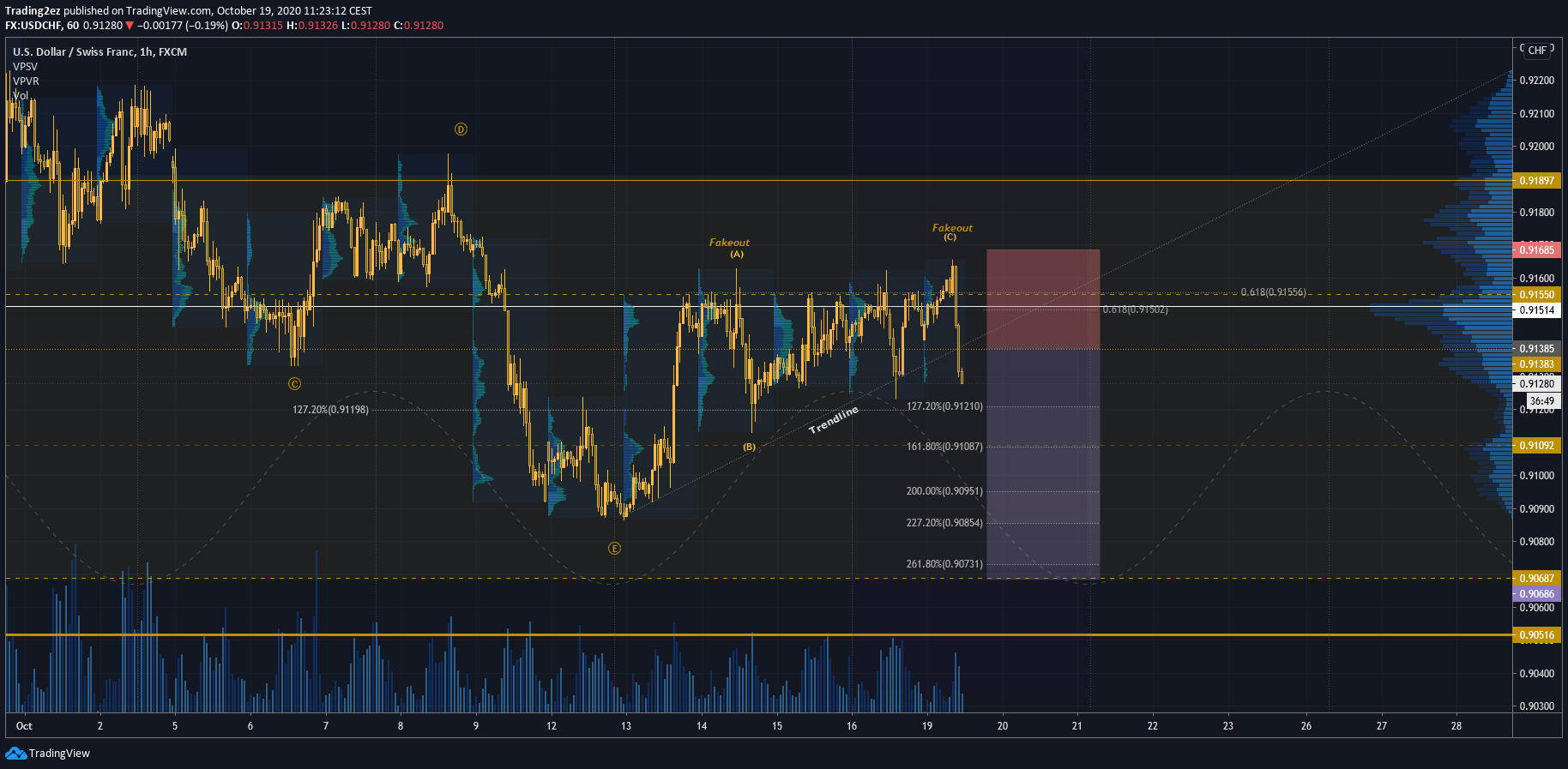This screenshot has height=769, width=1568.
Task: Click the 0.90686 purple price tag
Action: 1536,594
